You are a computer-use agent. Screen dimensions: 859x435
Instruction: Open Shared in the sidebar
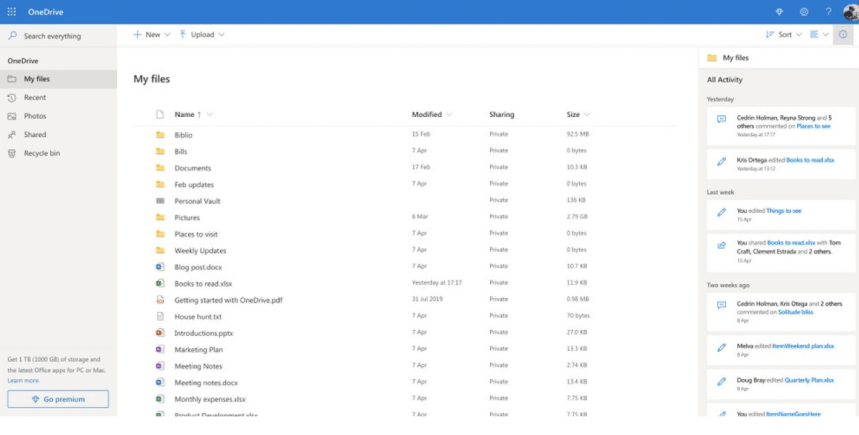tap(58, 135)
